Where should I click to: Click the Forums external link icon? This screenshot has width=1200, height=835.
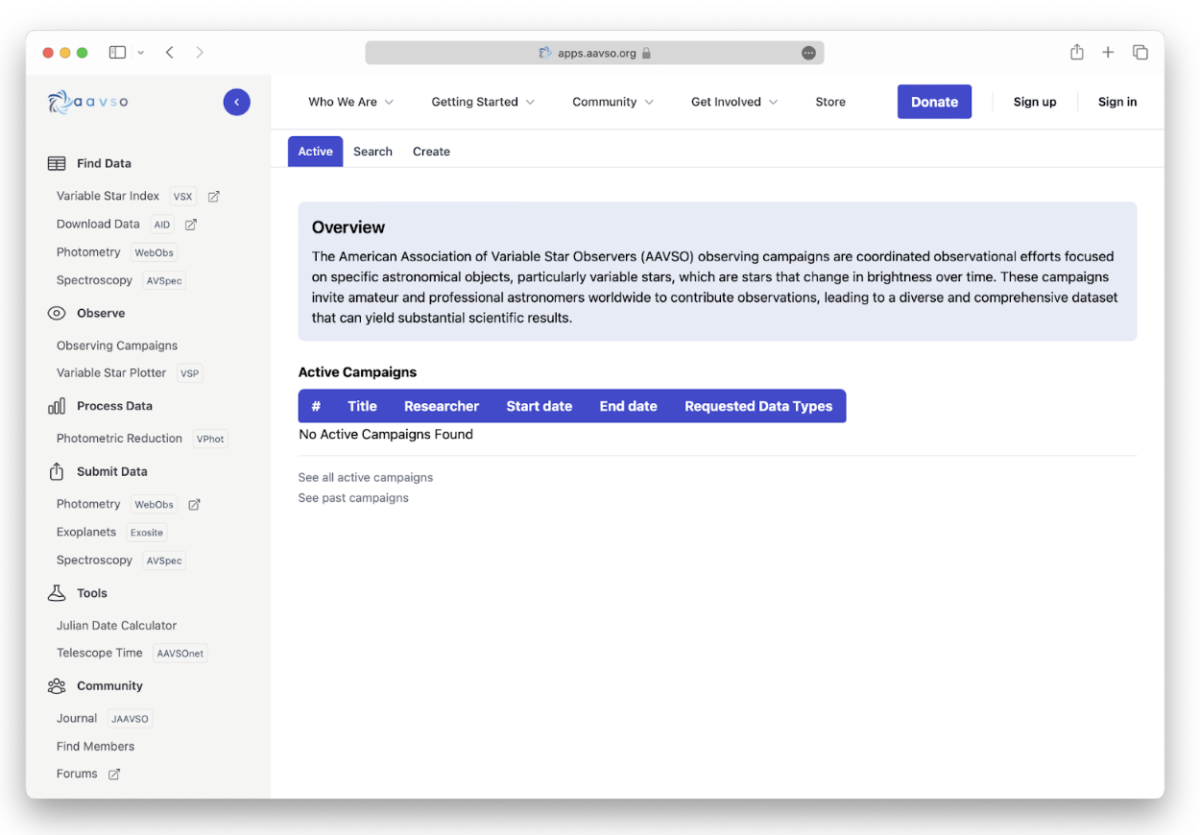[x=114, y=774]
